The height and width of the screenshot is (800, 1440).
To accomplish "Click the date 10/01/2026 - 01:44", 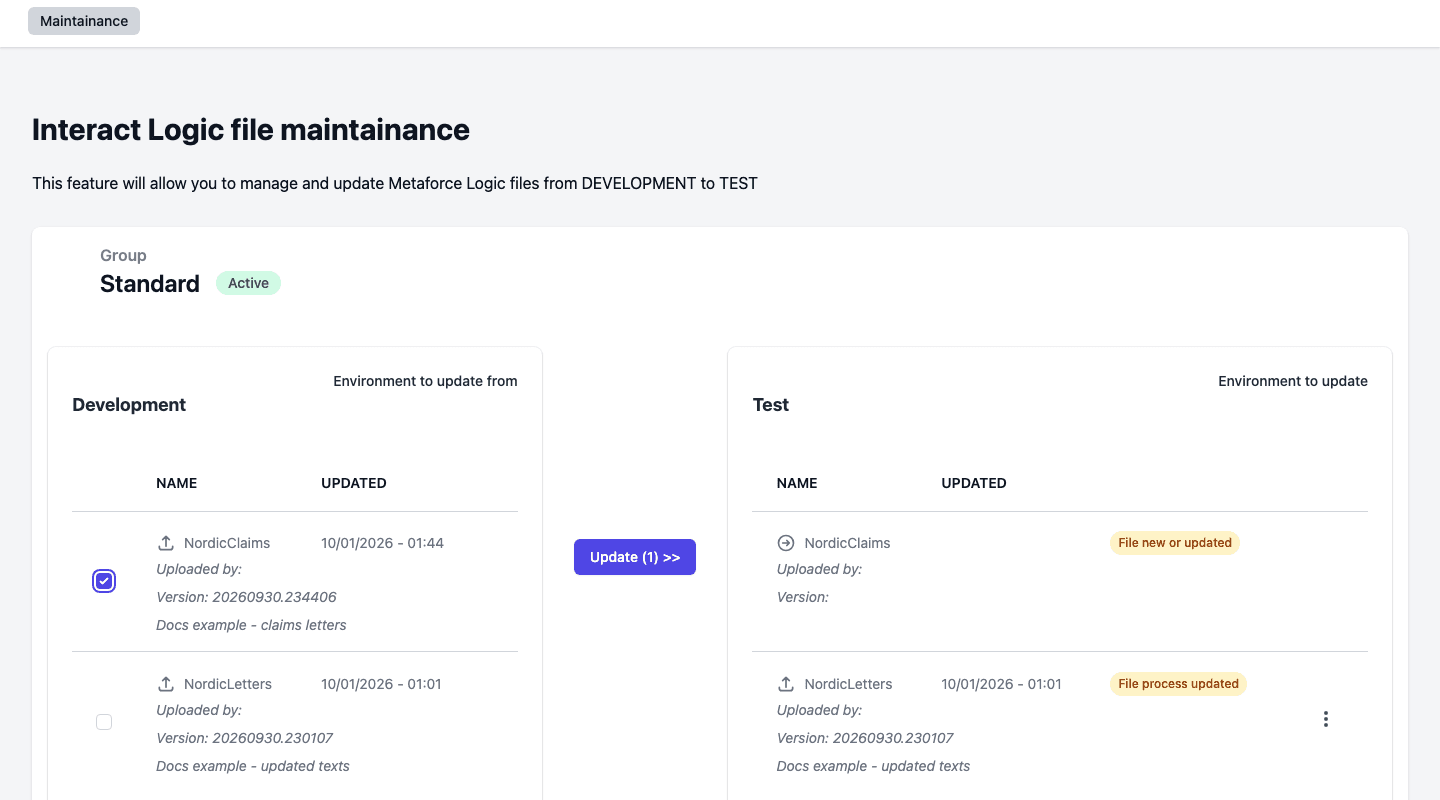I will pos(382,543).
